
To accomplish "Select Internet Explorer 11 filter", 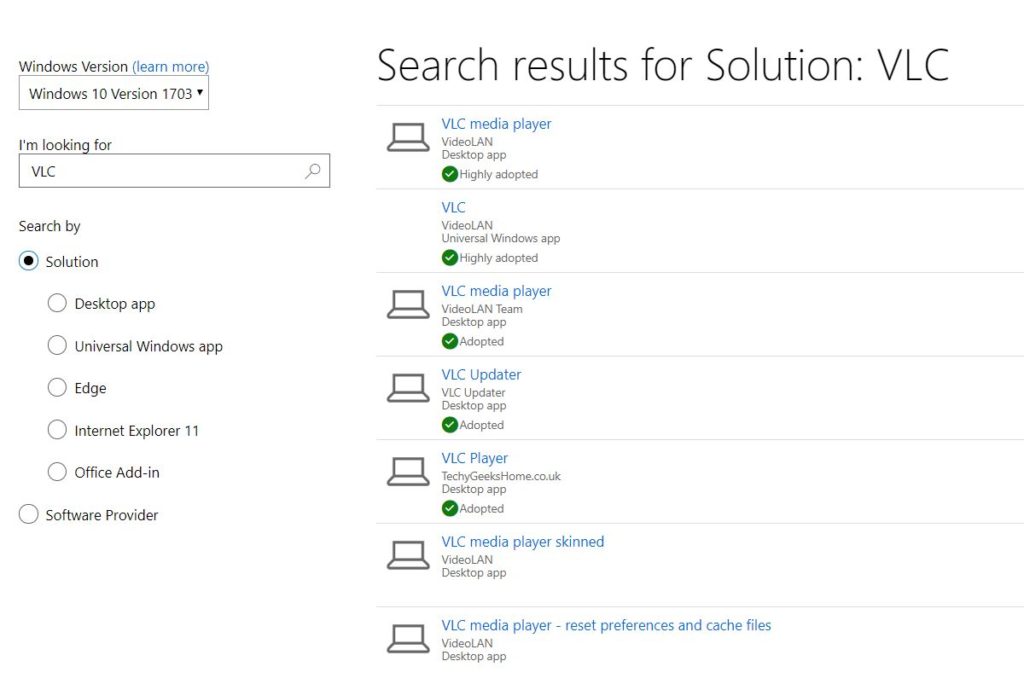I will [x=57, y=430].
